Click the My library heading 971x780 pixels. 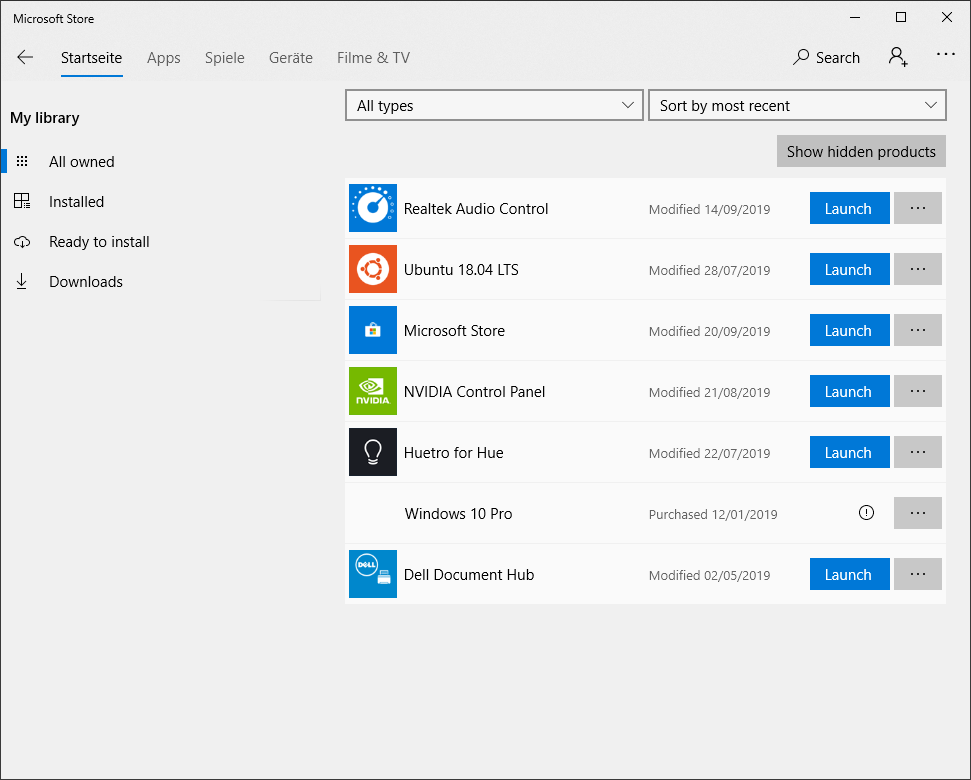pos(45,118)
